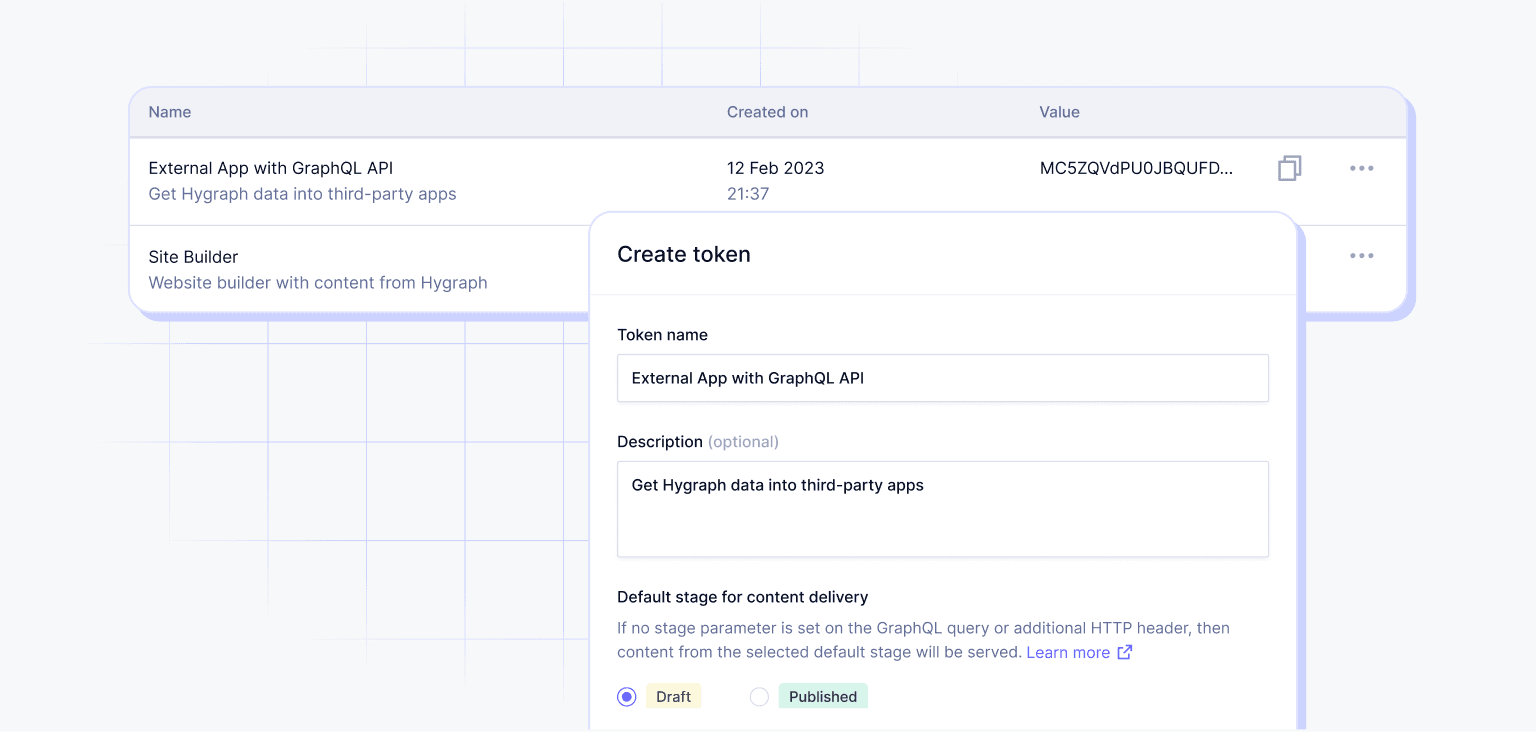Click 'Website builder with content from Hygraph' description

(318, 283)
